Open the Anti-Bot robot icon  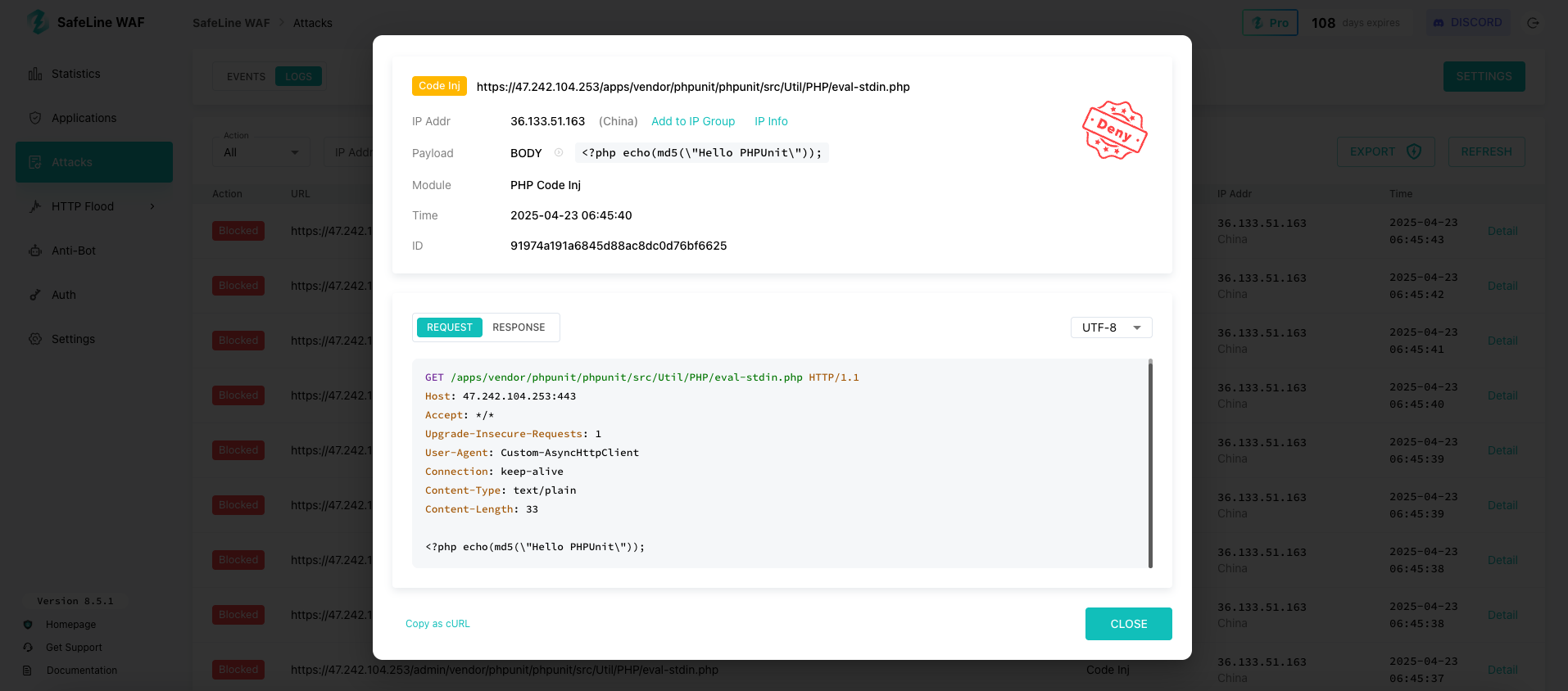[35, 251]
